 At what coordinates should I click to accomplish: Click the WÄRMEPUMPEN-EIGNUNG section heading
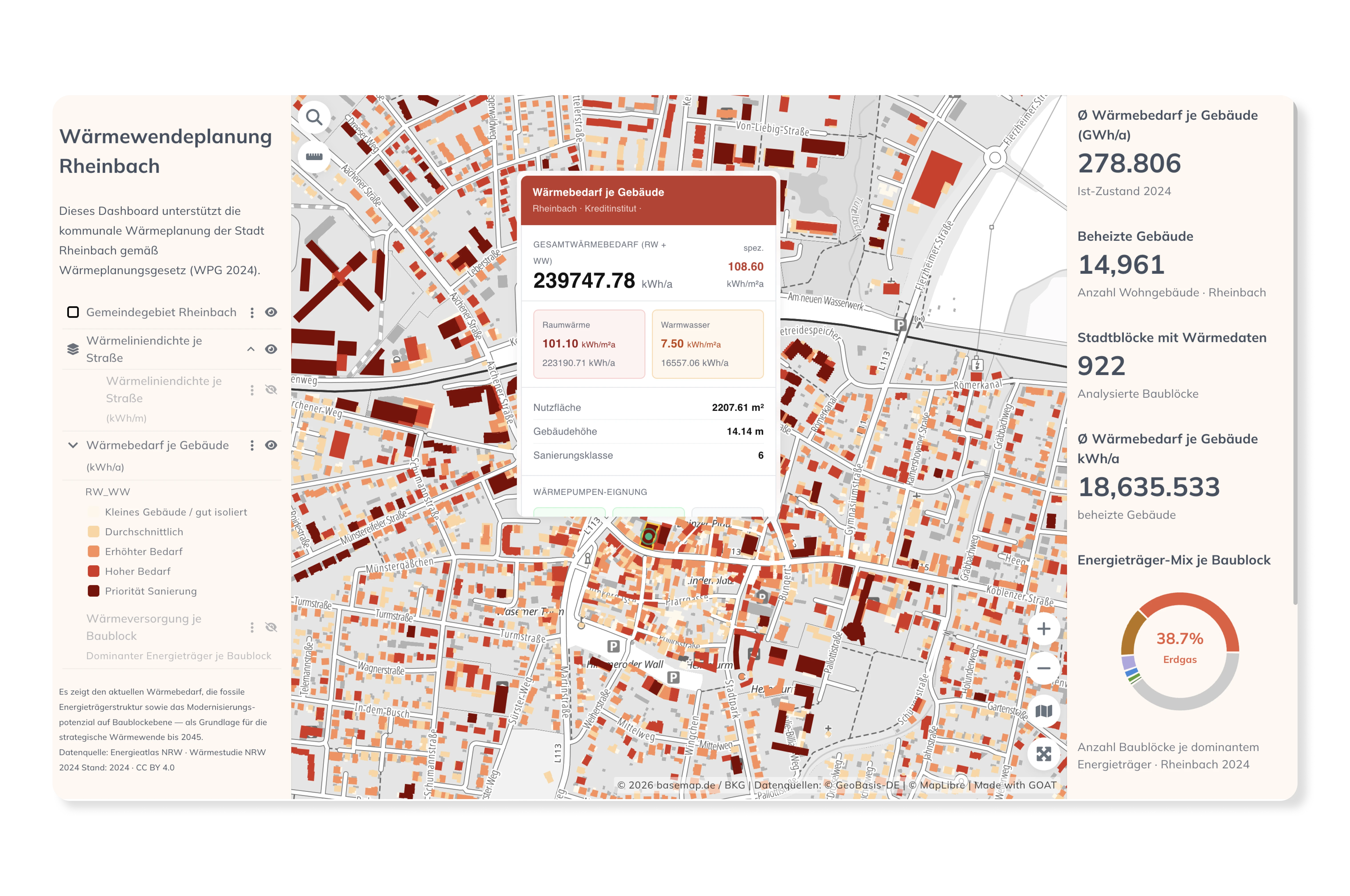(590, 492)
